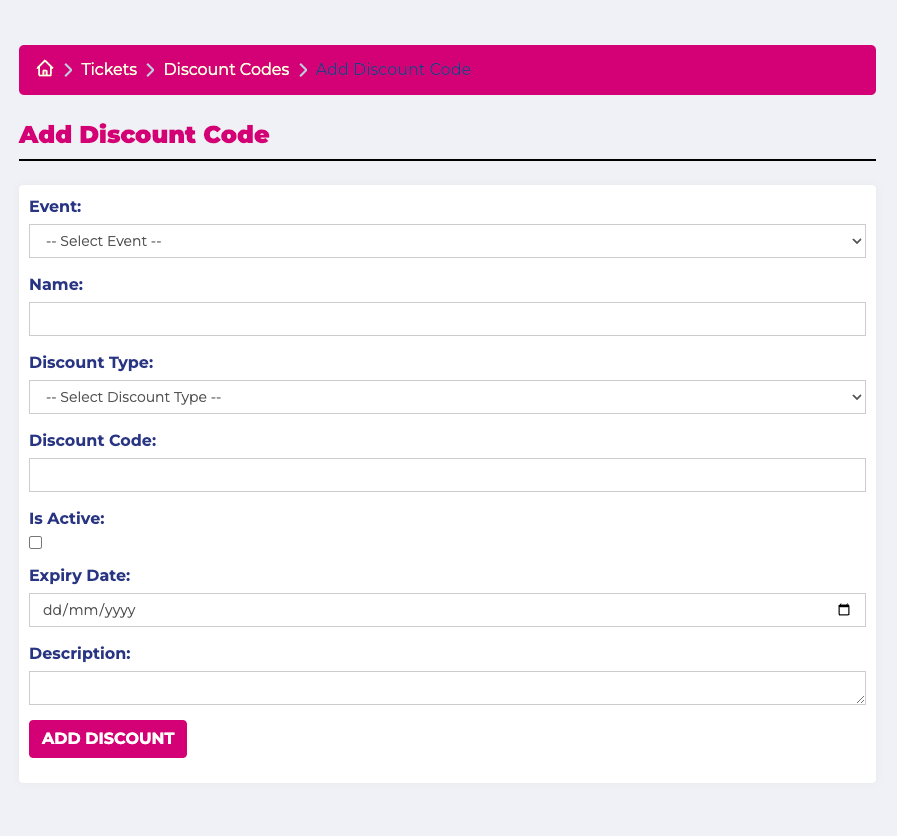
Task: Select the Add Discount Code breadcrumb item
Action: pos(392,69)
